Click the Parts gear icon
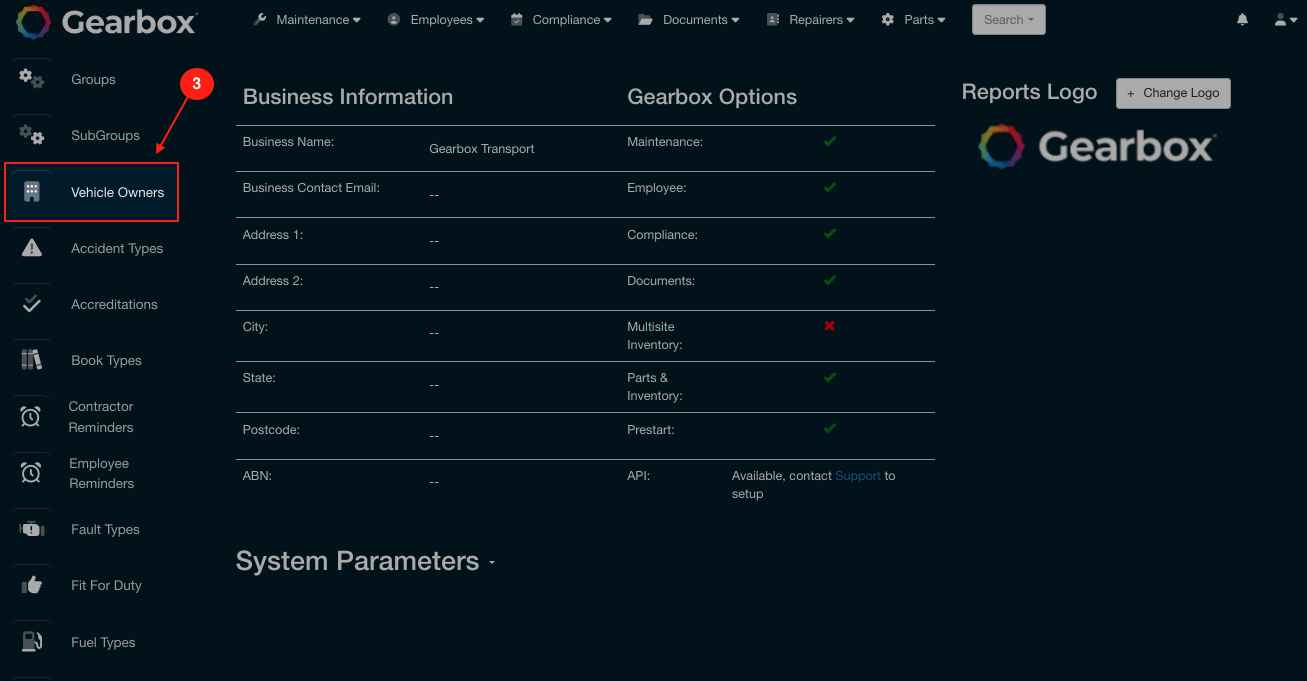 point(888,20)
